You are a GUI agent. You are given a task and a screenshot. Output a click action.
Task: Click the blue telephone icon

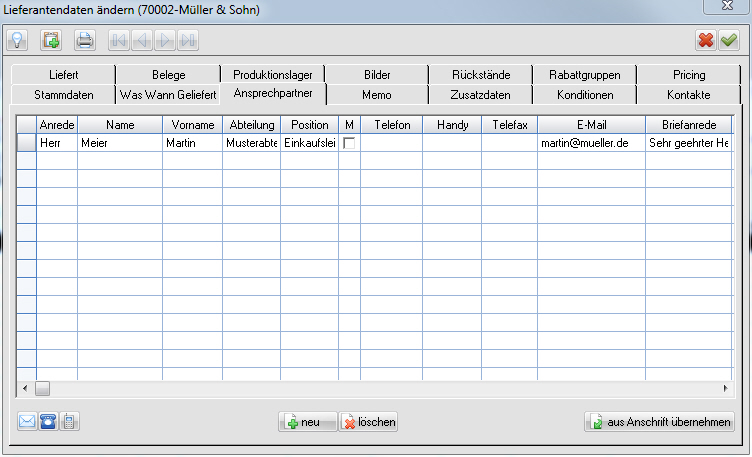click(x=48, y=422)
